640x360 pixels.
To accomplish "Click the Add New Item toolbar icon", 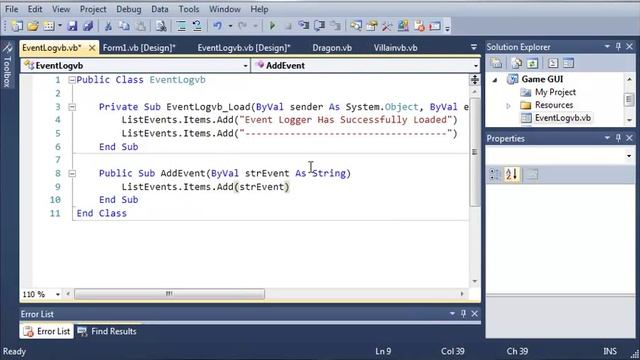I will (x=49, y=26).
